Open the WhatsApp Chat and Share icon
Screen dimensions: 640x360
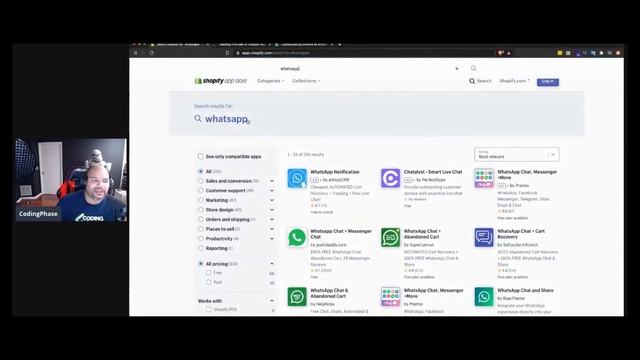click(484, 297)
